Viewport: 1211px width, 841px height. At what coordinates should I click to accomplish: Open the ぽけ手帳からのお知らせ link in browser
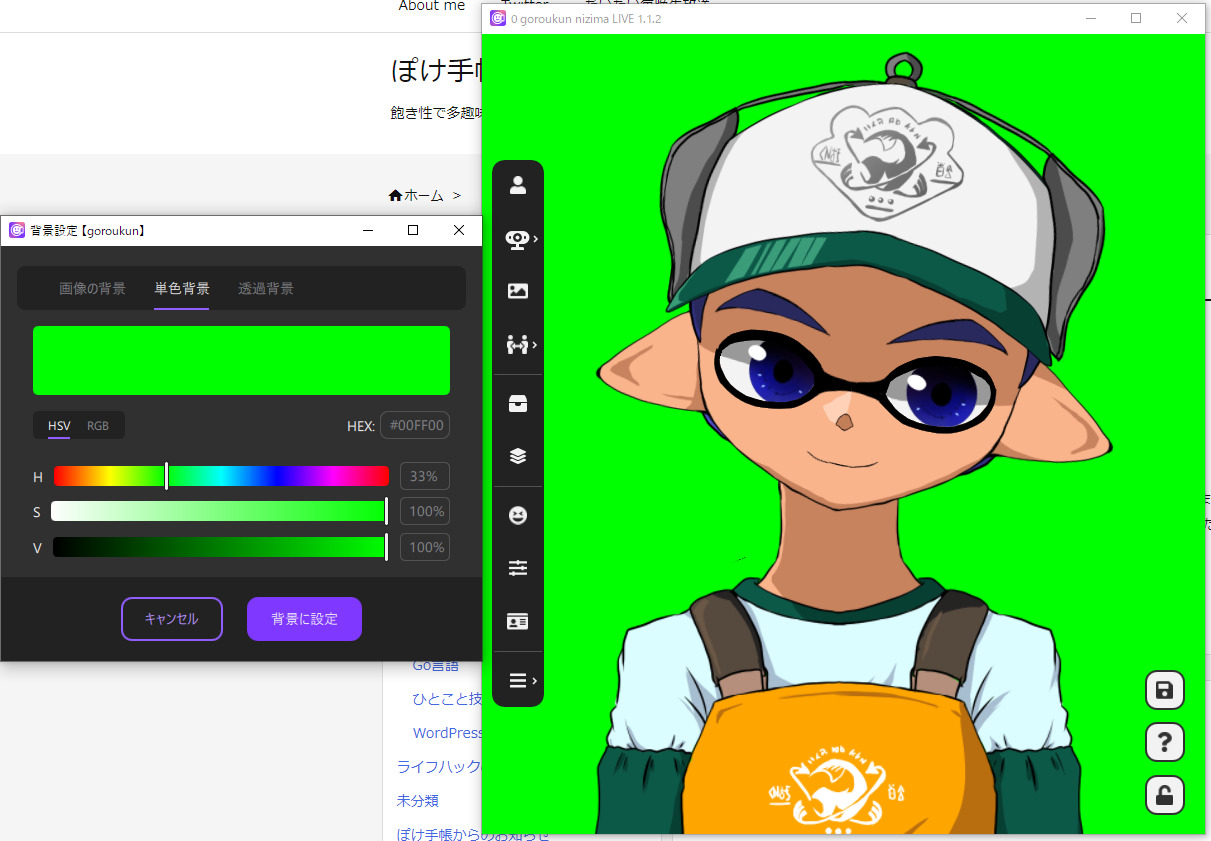(x=472, y=834)
